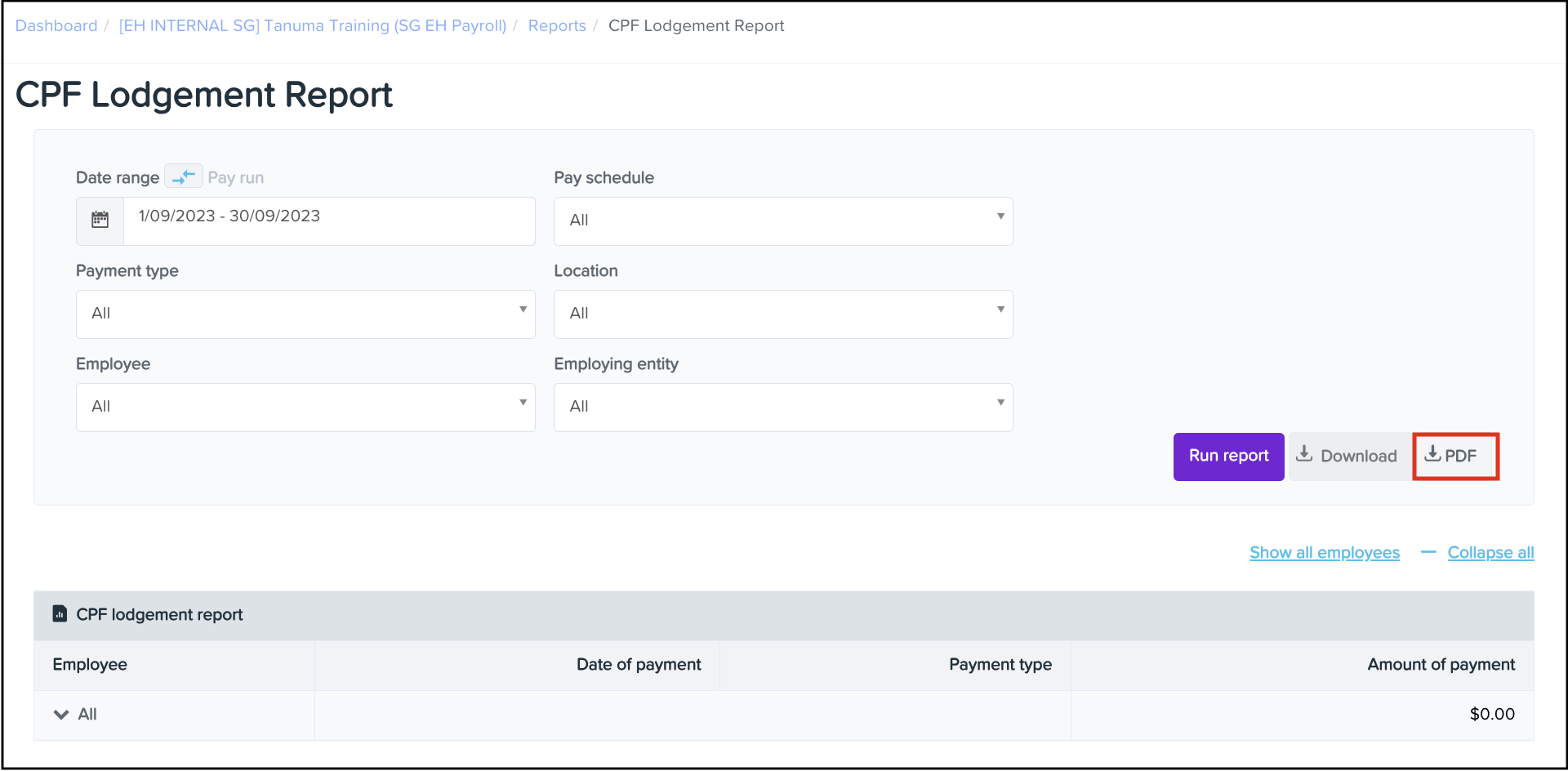Click the calendar icon beside date range

pos(100,221)
